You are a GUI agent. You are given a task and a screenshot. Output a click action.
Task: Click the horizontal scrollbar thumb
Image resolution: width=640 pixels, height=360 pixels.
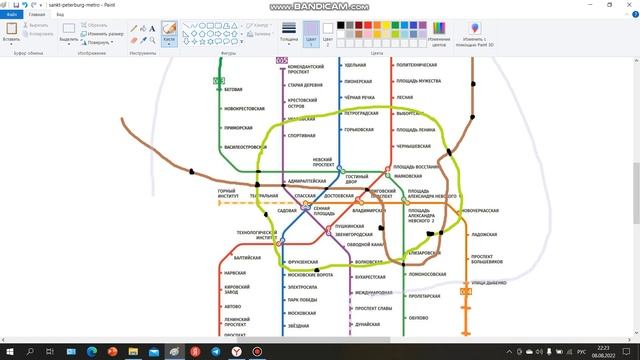point(313,340)
